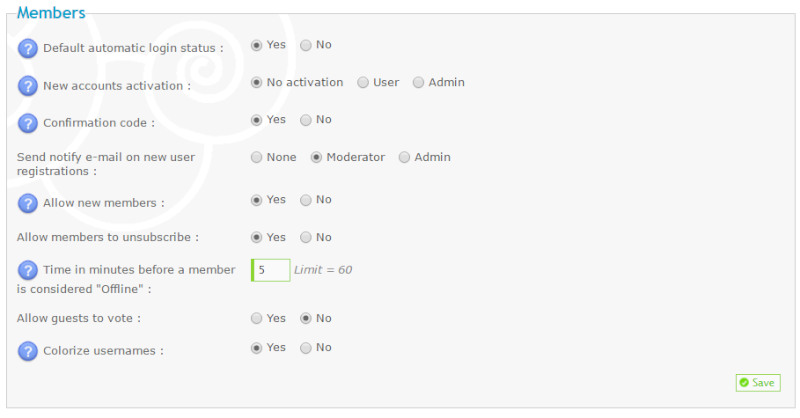Image resolution: width=800 pixels, height=418 pixels.
Task: Show help for Confirmation code setting
Action: pos(28,123)
